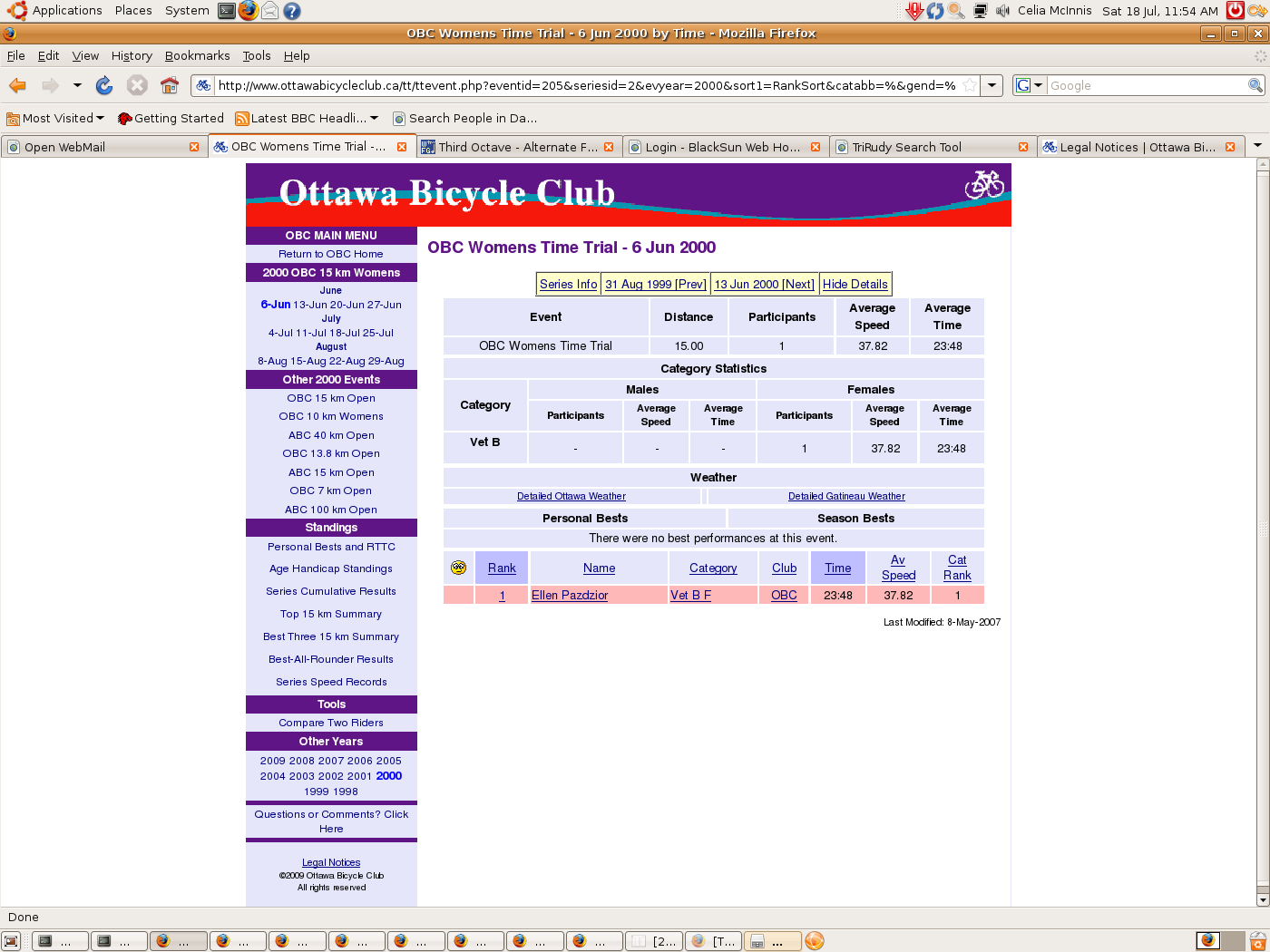1270x952 pixels.
Task: Reload the page with the refresh icon
Action: (x=104, y=85)
